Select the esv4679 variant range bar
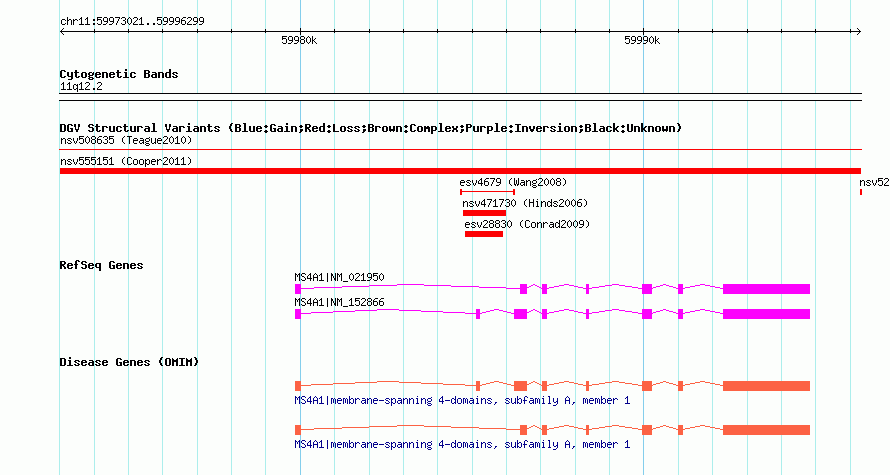 click(487, 192)
